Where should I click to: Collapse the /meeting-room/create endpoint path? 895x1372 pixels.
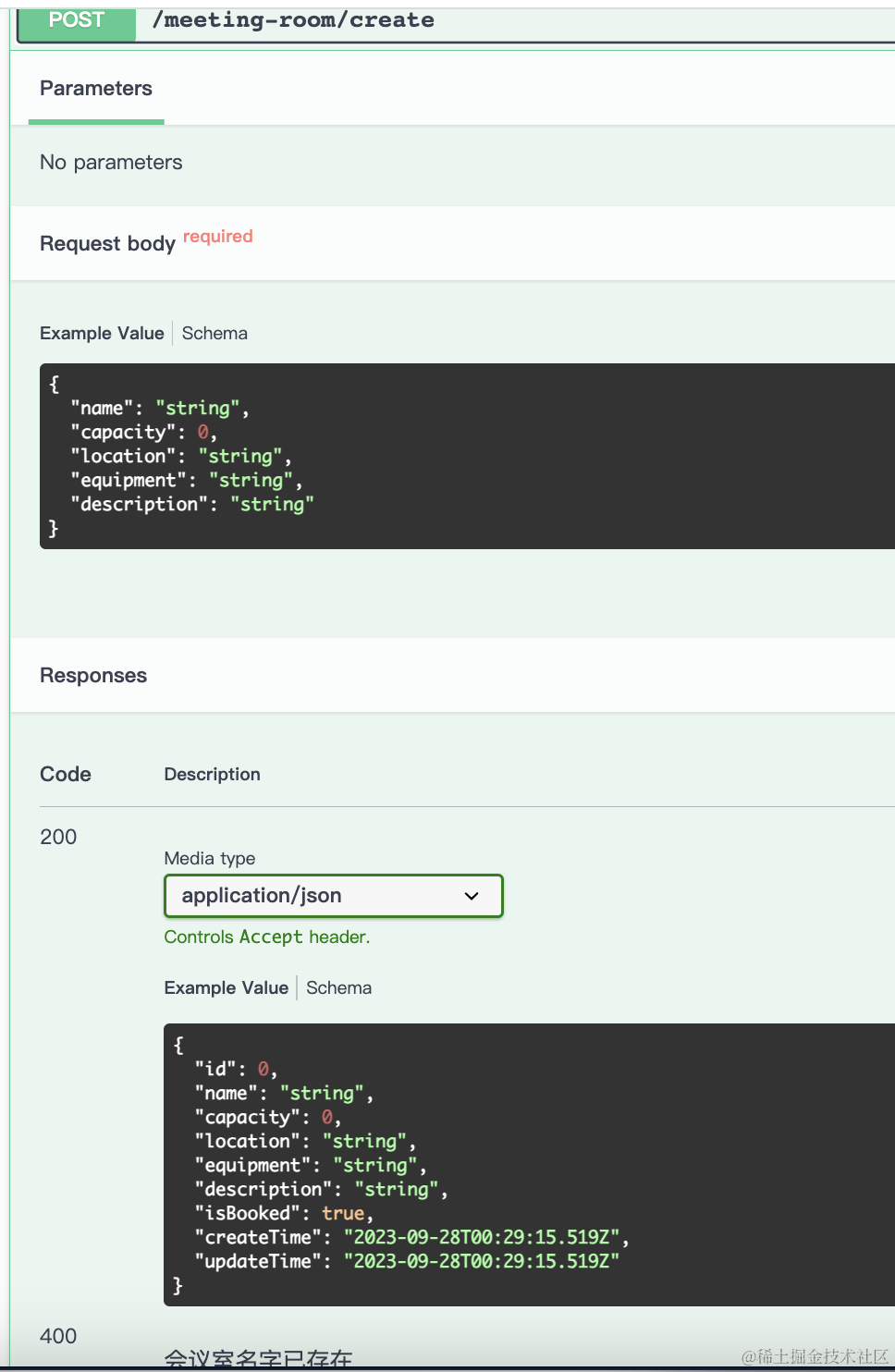293,20
